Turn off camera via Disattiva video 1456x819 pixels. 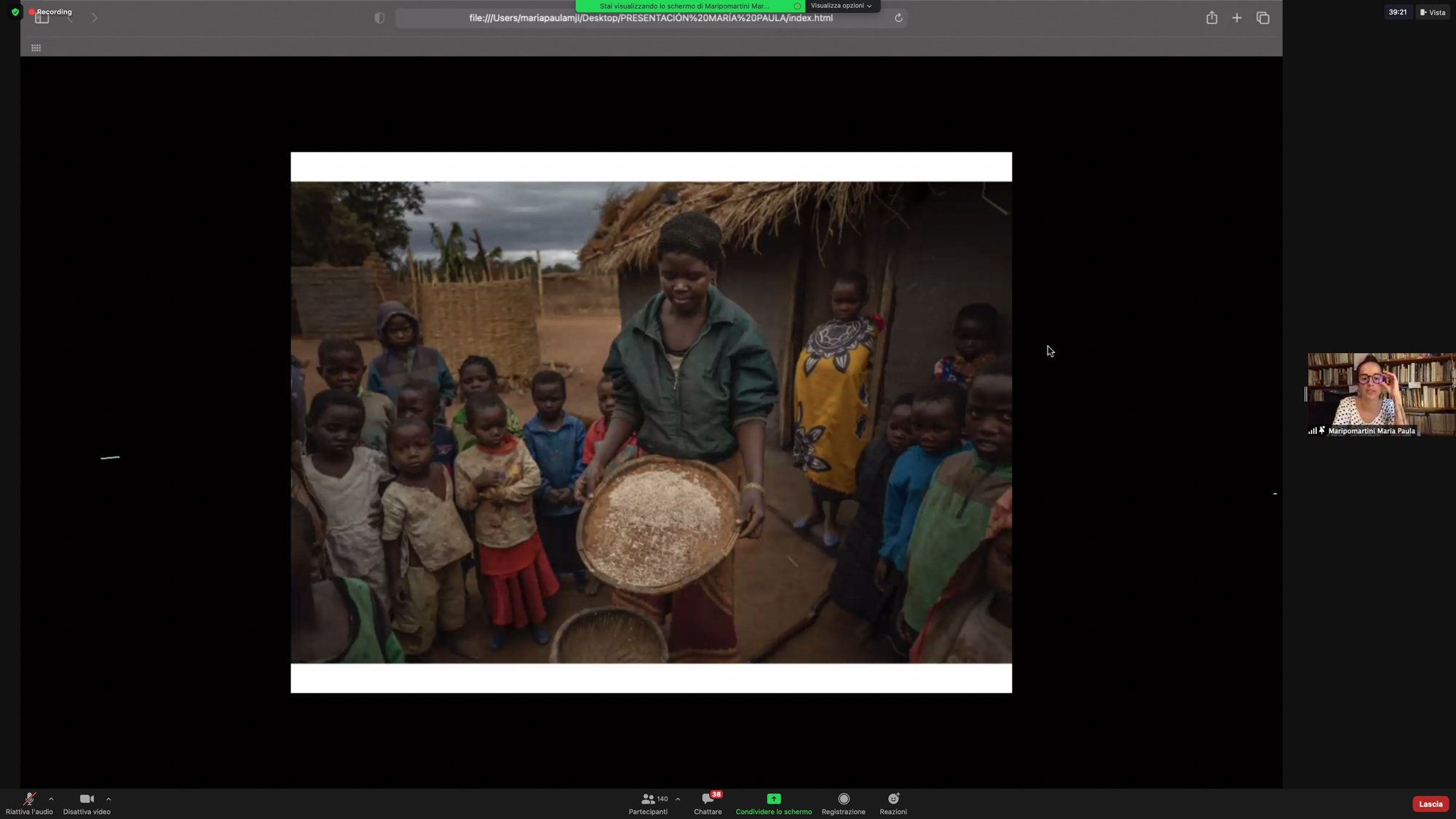point(87,804)
